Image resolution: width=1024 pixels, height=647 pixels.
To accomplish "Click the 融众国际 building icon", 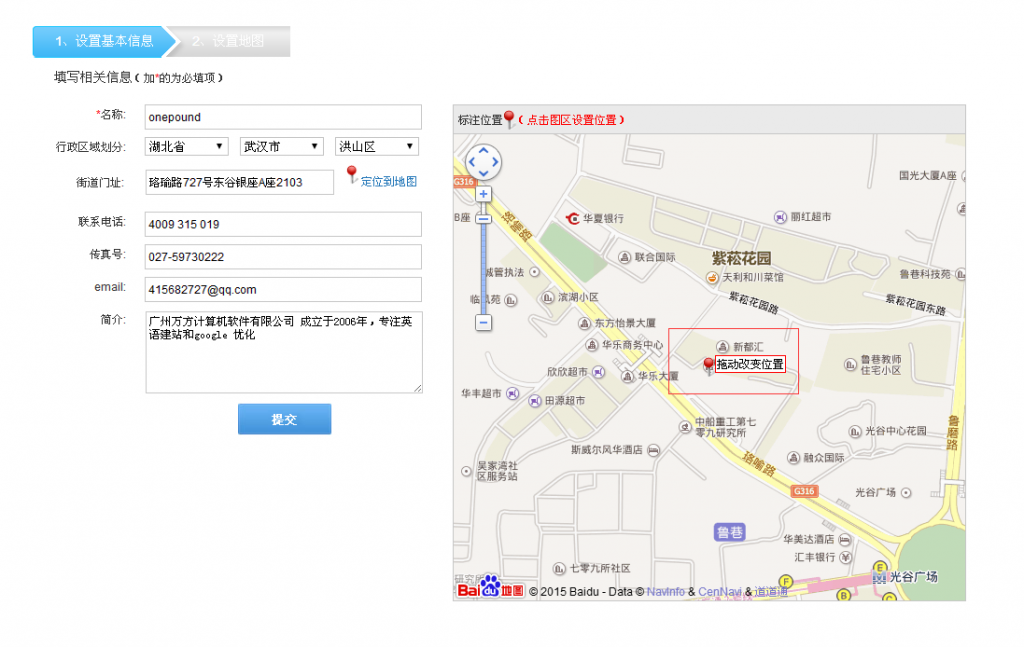I will [793, 458].
